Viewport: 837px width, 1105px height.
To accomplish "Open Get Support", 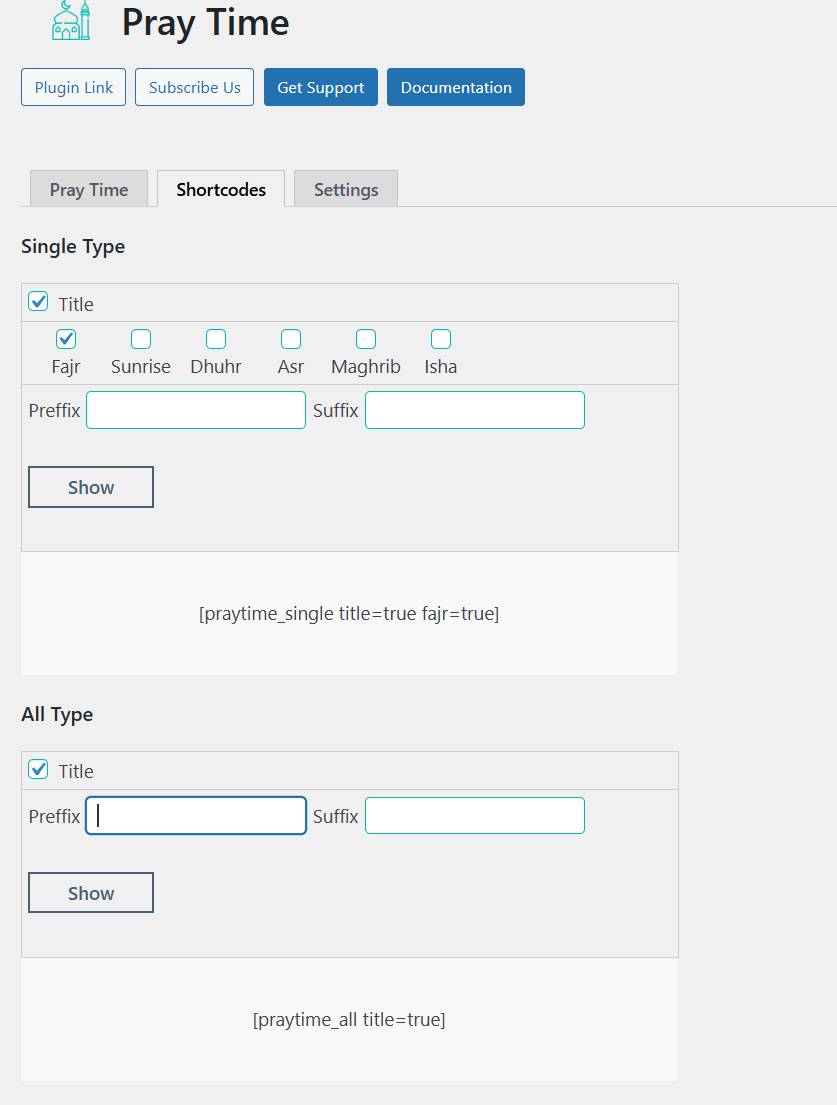I will pos(321,87).
